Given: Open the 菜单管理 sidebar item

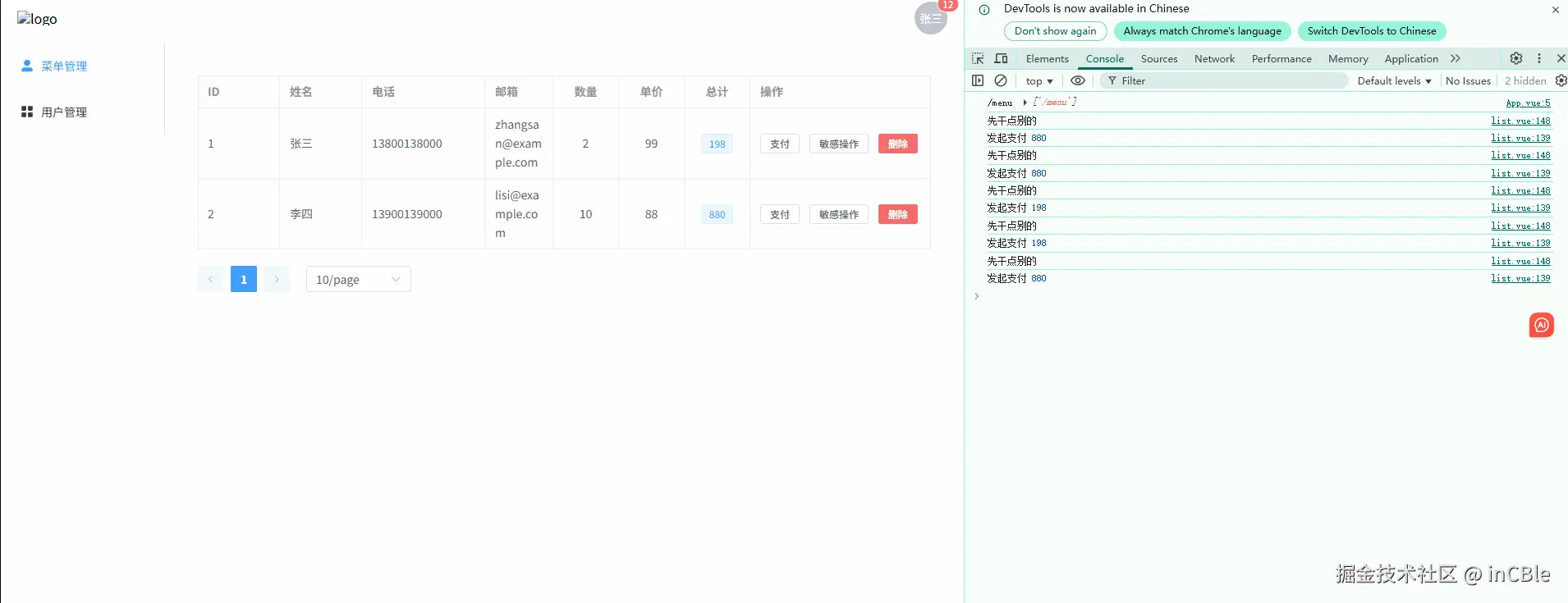Looking at the screenshot, I should coord(64,66).
